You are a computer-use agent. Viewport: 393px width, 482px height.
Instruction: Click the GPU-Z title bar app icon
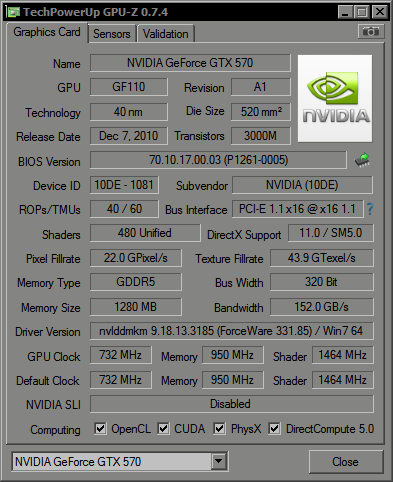tap(14, 12)
